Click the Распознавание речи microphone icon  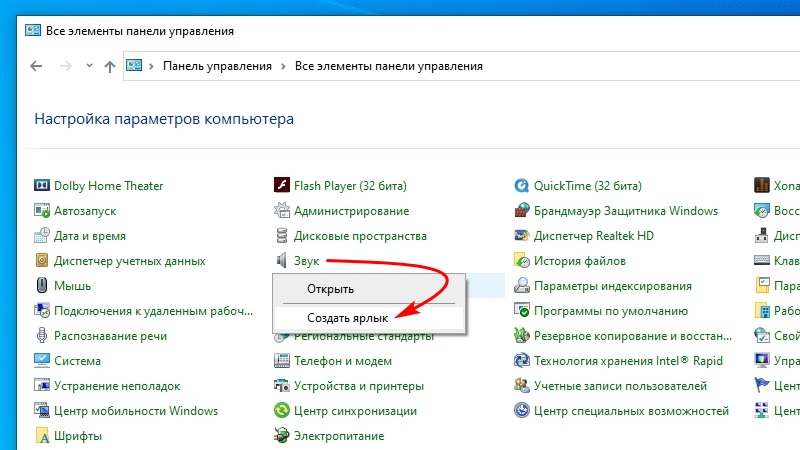(42, 335)
